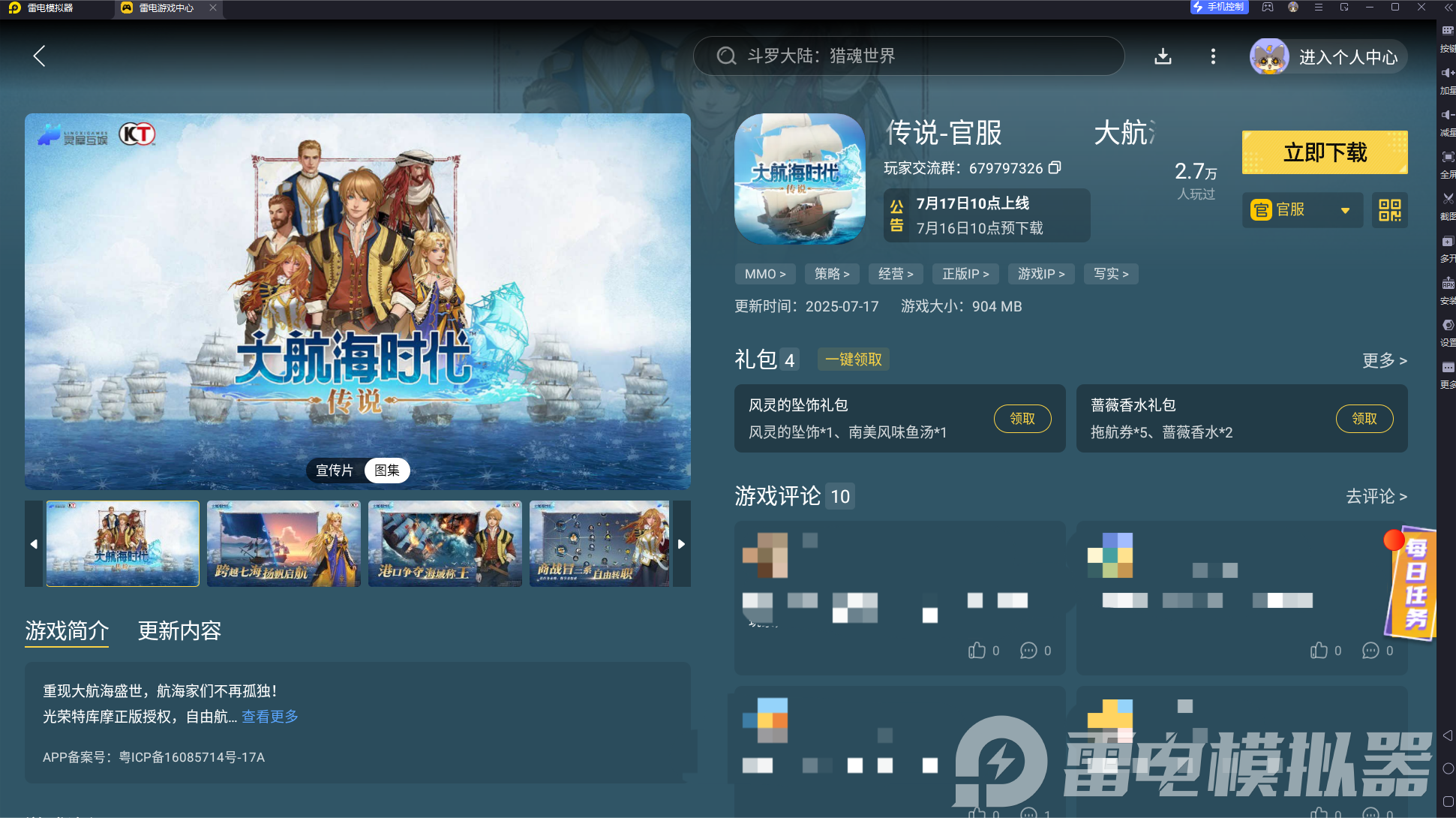Viewport: 1456px width, 818px height.
Task: Switch to the 更新内容 tab
Action: pos(179,630)
